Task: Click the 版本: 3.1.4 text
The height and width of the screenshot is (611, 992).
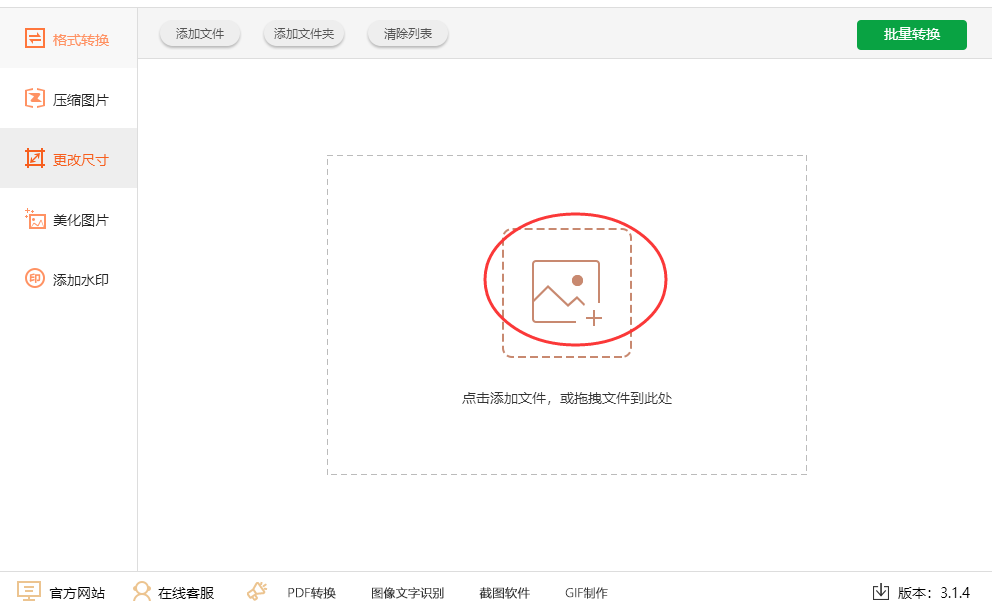Action: click(x=934, y=593)
